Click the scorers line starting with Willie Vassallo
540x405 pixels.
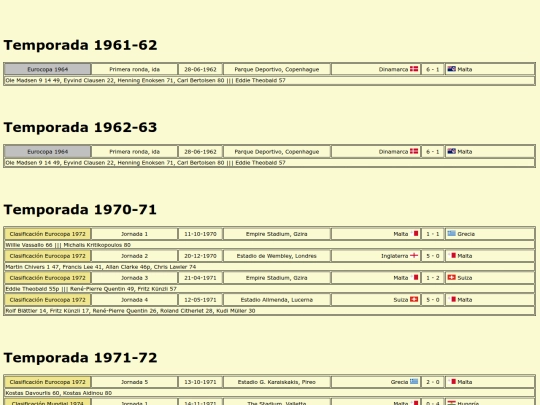pyautogui.click(x=270, y=245)
